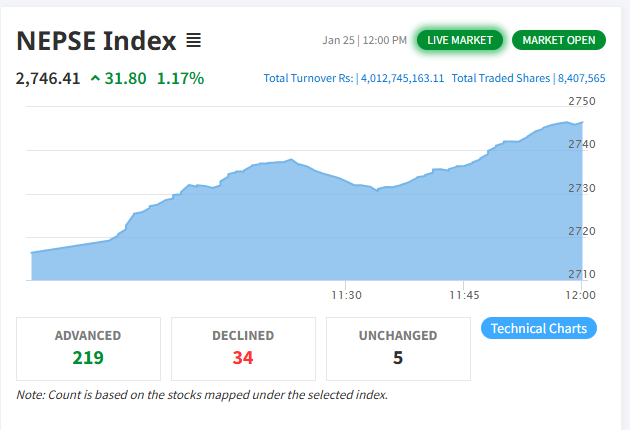Click the Total Turnover Rs label
The image size is (630, 430).
pyautogui.click(x=309, y=78)
